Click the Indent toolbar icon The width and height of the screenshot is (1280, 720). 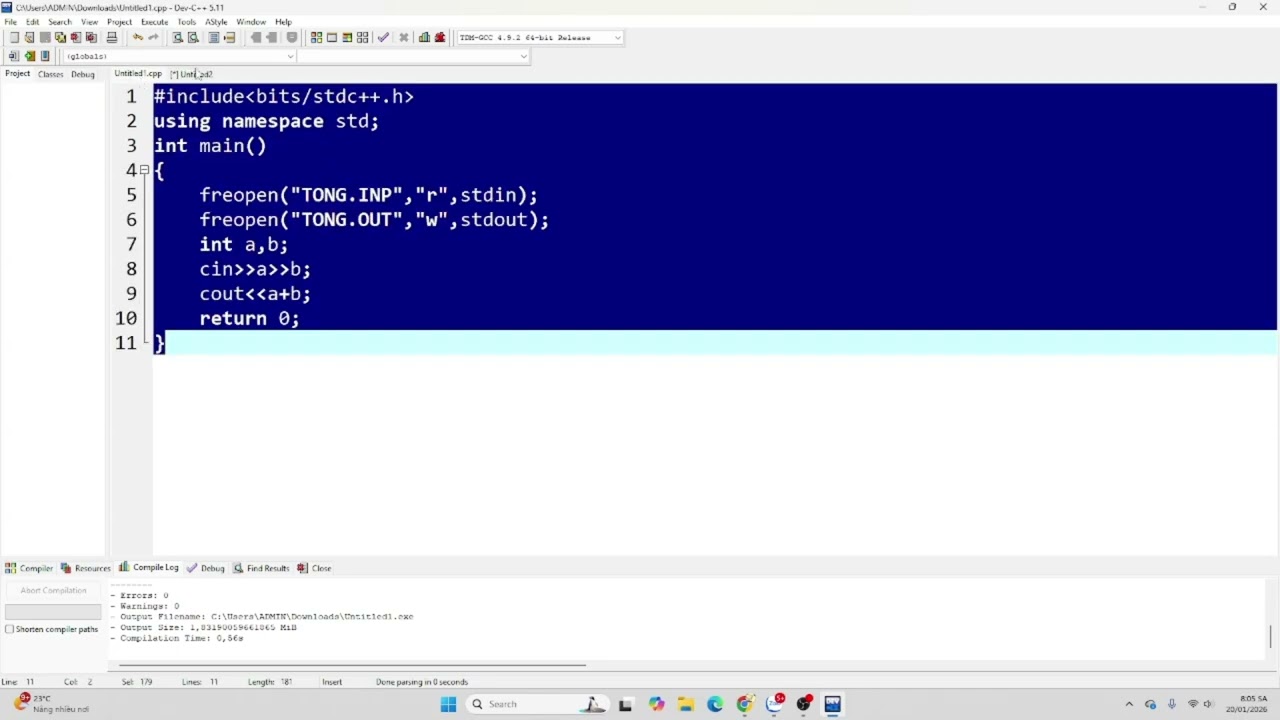[214, 37]
